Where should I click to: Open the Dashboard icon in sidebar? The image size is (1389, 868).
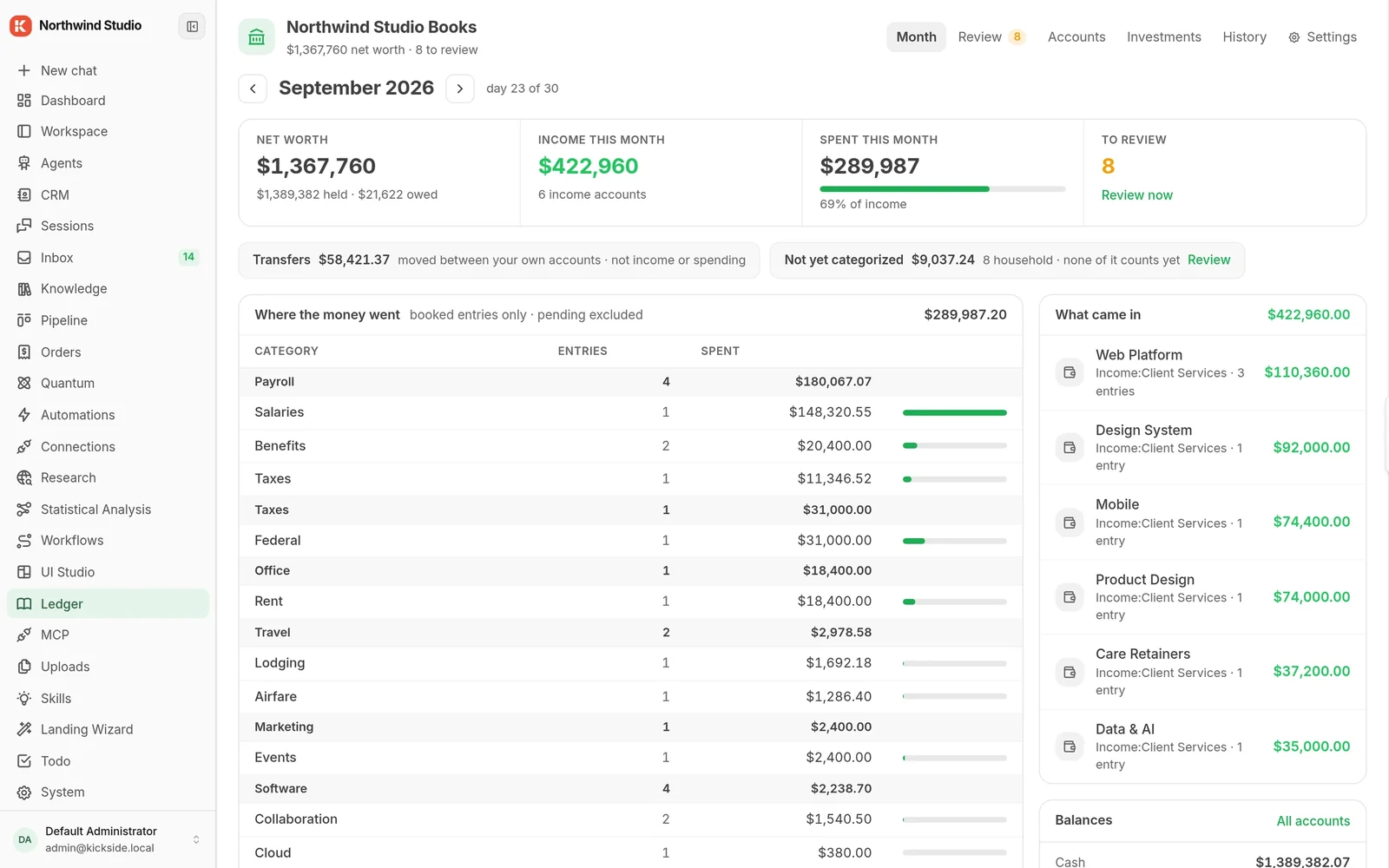point(24,101)
